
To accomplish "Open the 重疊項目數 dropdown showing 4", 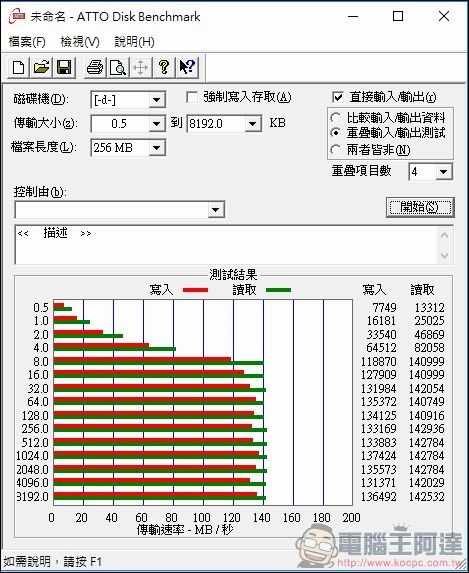I will click(443, 171).
